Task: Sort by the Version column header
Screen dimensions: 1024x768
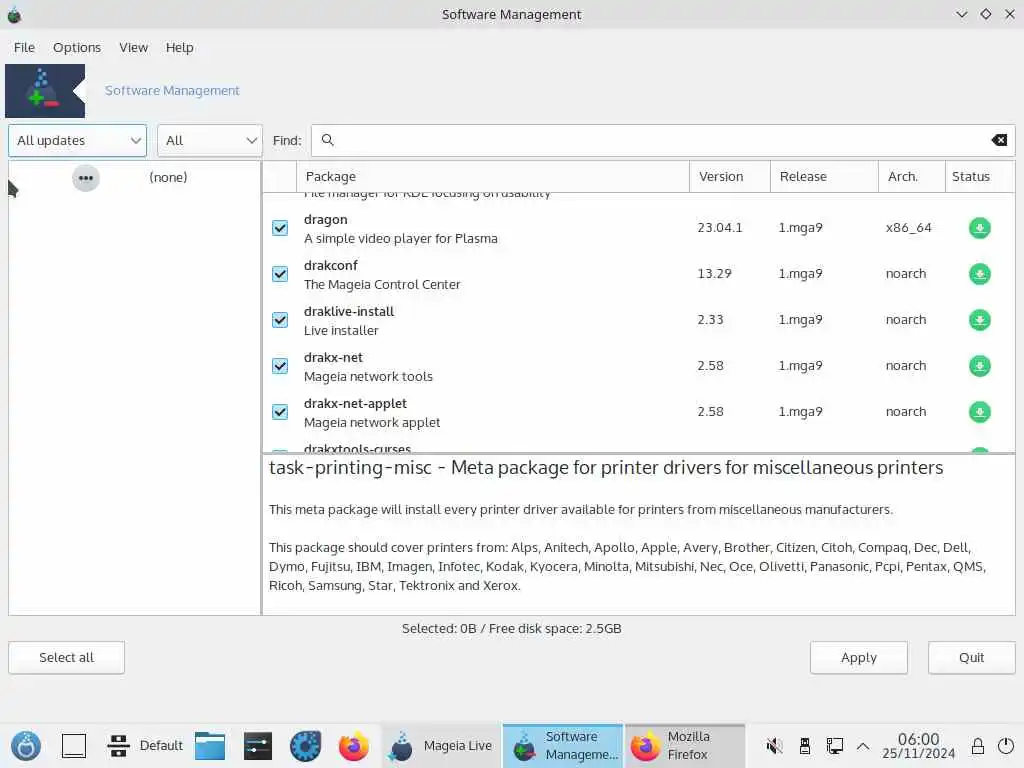Action: tap(730, 176)
